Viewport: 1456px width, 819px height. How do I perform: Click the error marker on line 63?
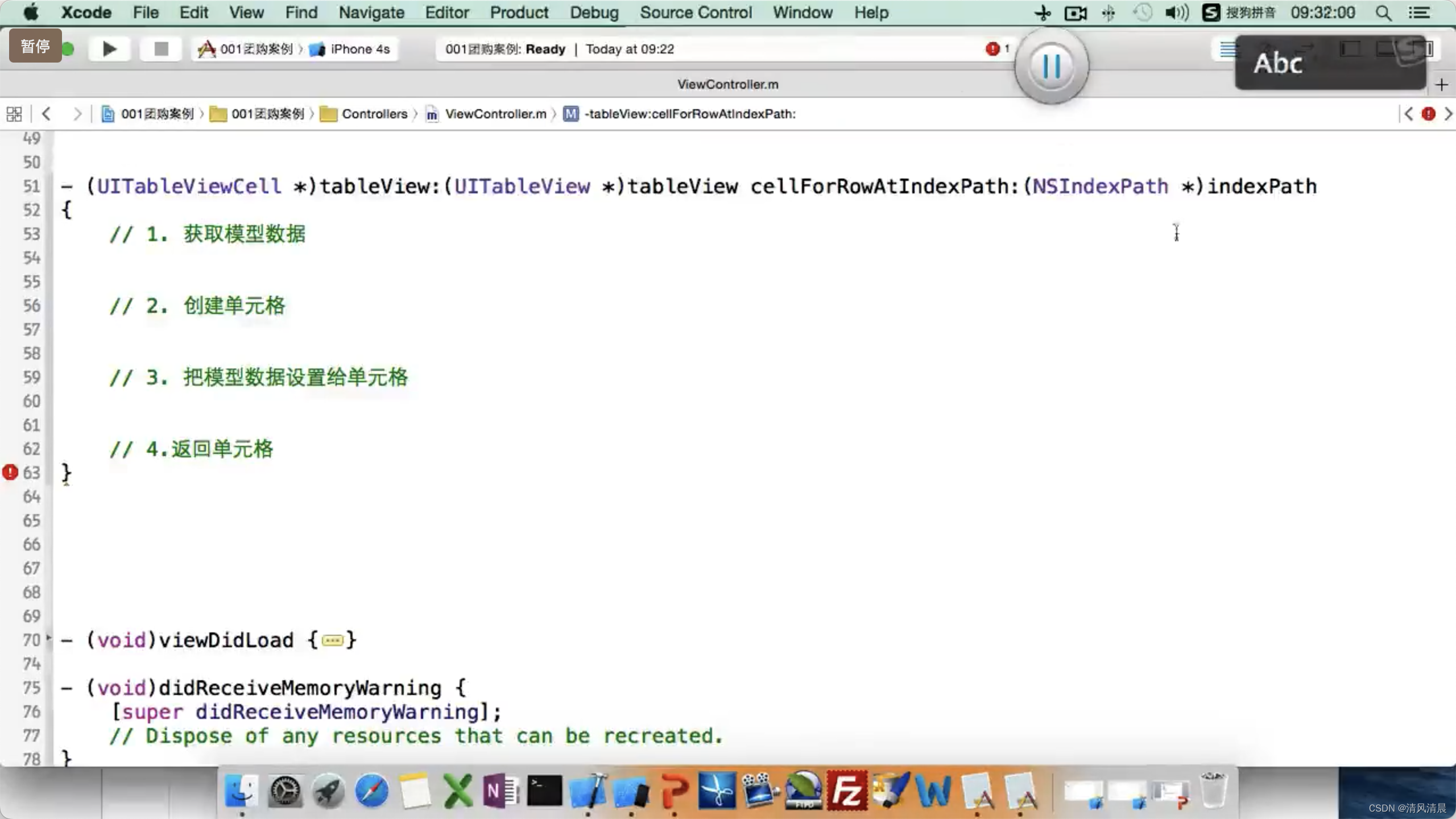point(10,472)
